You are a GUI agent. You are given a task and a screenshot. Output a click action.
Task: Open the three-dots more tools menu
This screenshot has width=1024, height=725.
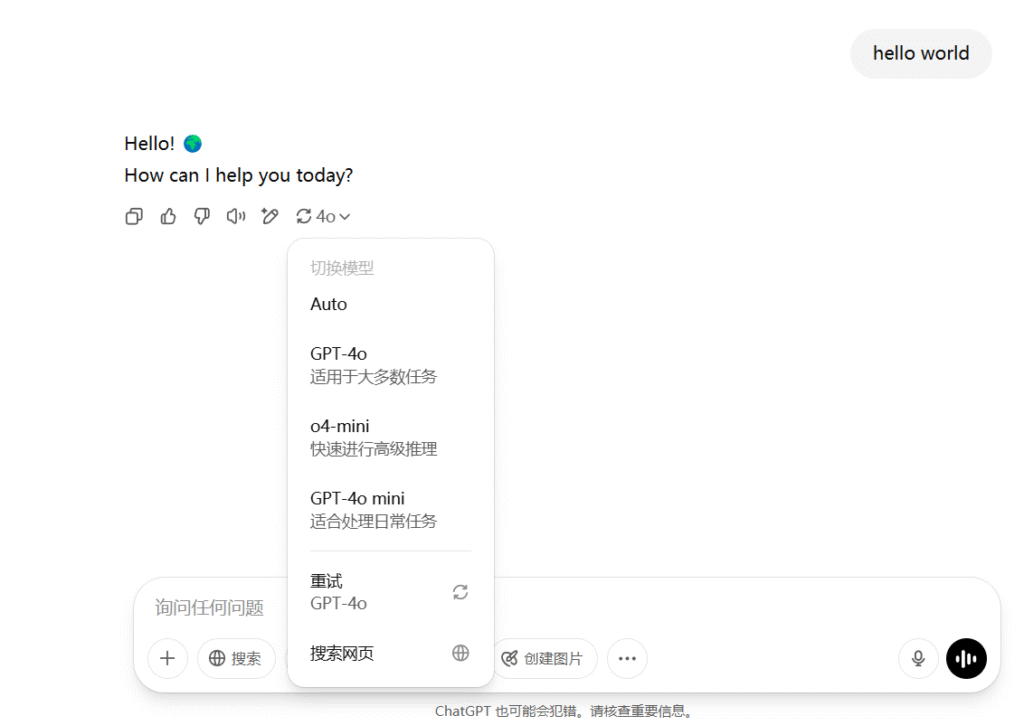click(x=627, y=658)
